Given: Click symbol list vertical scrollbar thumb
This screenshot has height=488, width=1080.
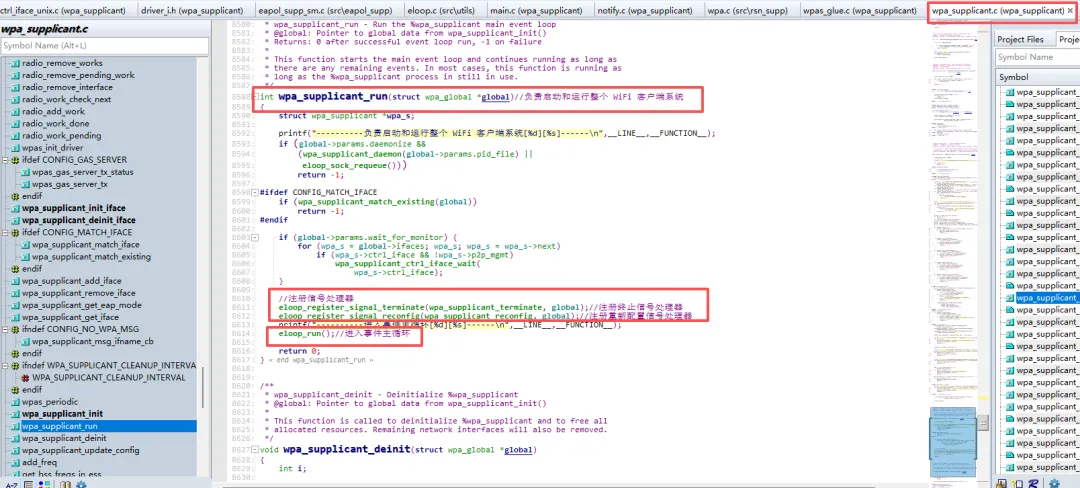Looking at the screenshot, I should tap(202, 387).
